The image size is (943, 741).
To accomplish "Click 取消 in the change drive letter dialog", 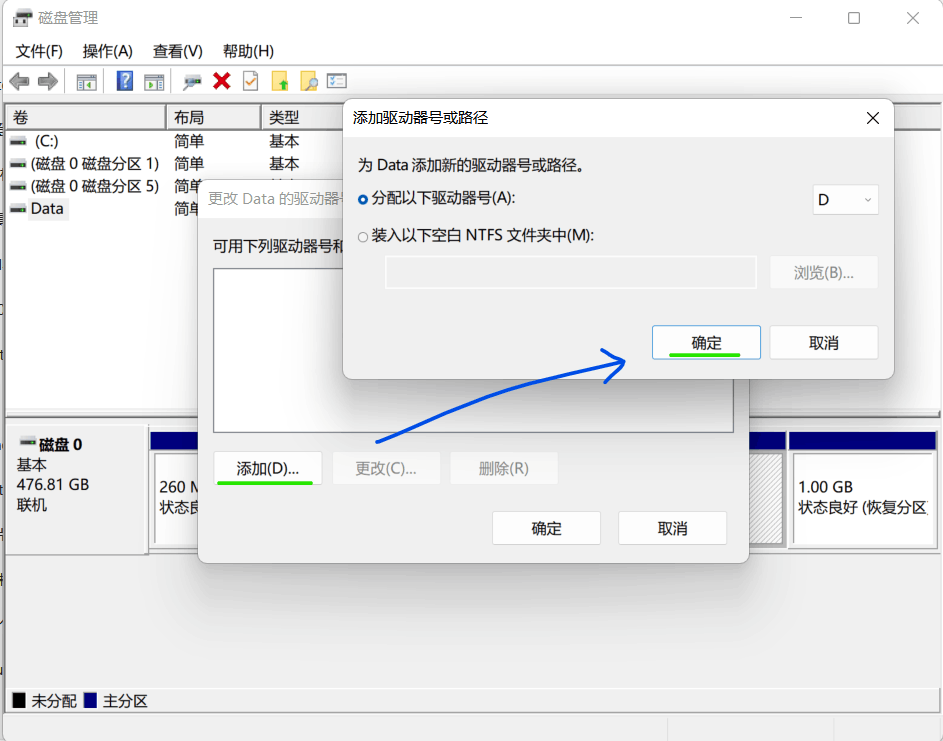I will [x=672, y=528].
